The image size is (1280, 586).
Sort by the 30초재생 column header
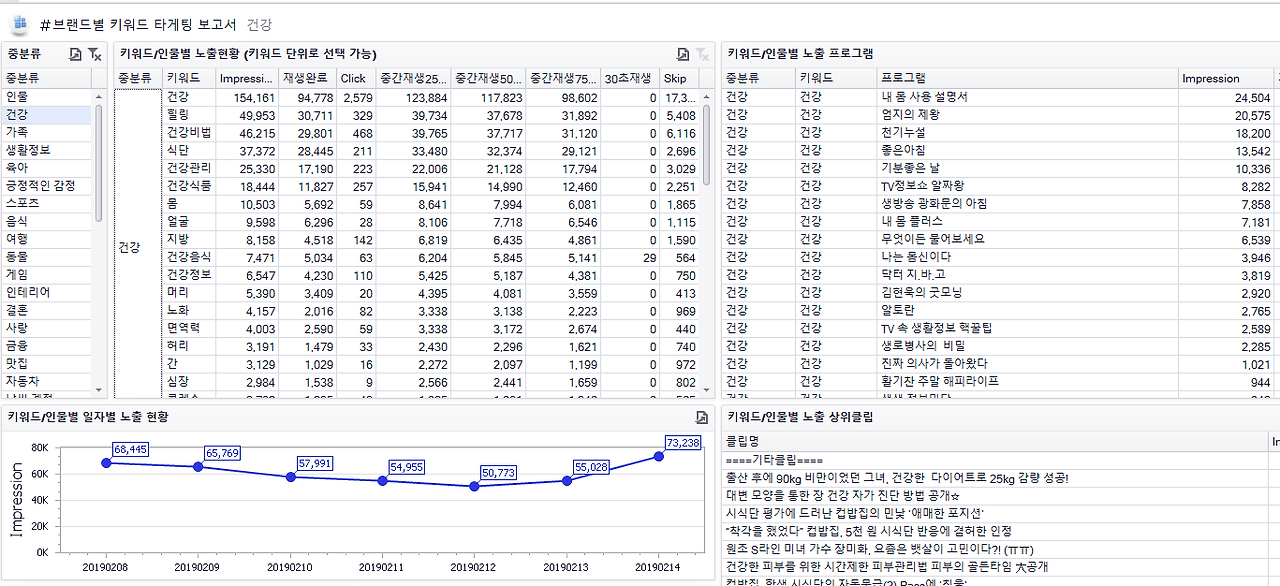click(630, 78)
